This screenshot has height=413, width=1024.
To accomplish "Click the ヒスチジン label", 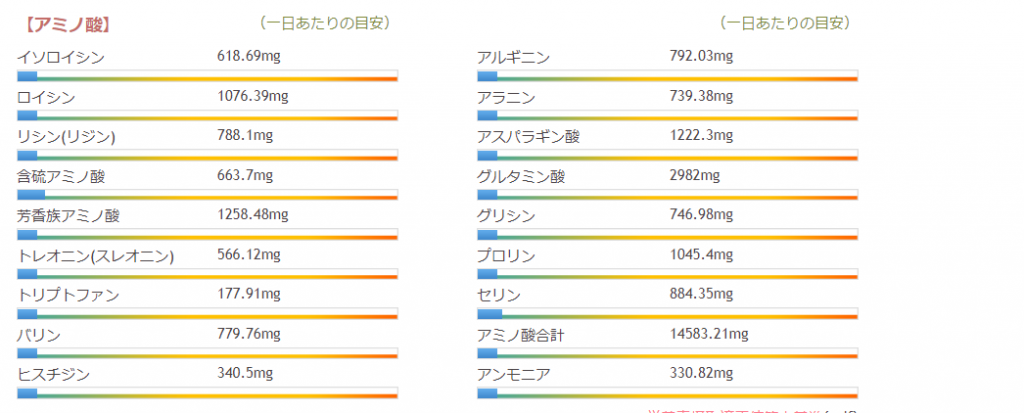I will point(54,374).
